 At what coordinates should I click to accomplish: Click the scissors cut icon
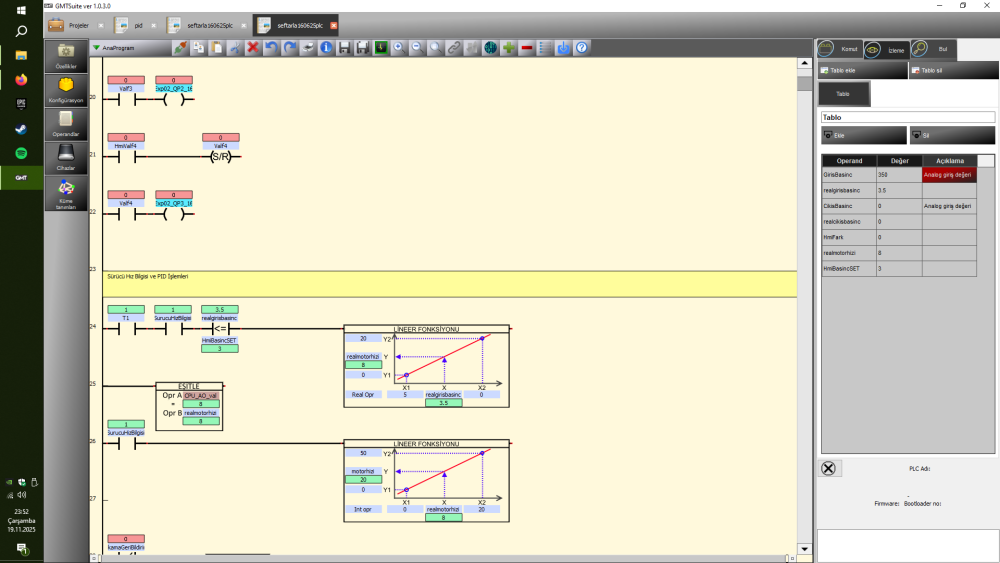point(235,47)
